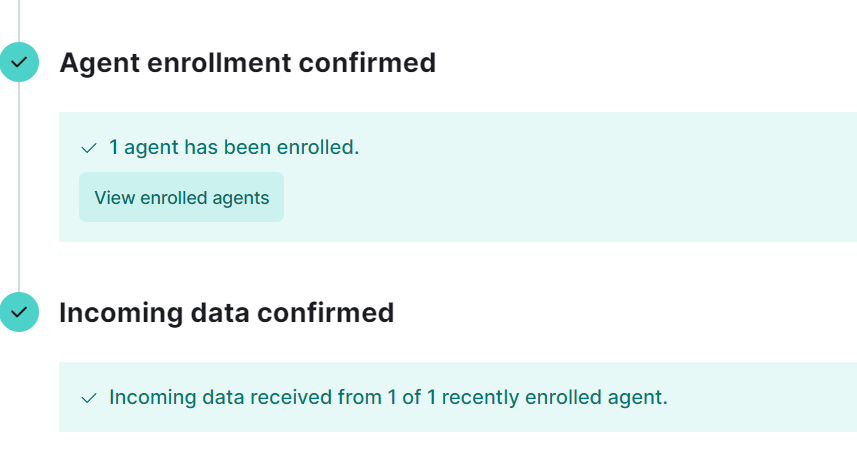Click the step connector line above Agent enrollment
The height and width of the screenshot is (471, 857).
[19, 21]
